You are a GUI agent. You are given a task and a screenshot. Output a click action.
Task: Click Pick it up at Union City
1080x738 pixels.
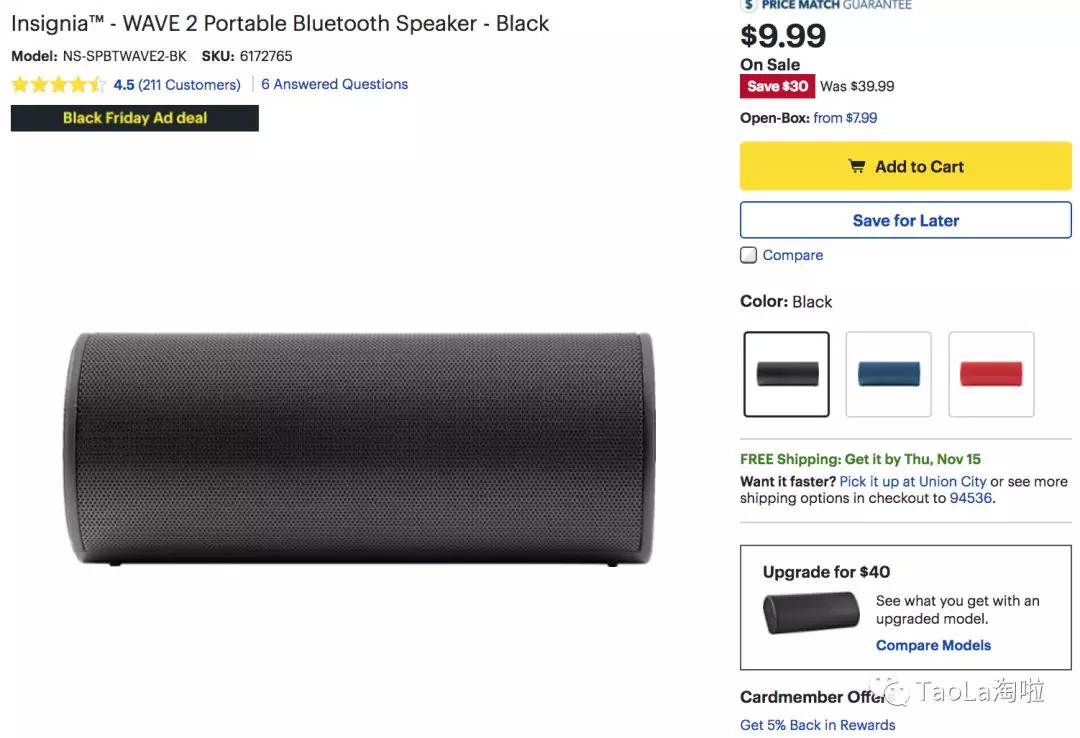click(913, 481)
